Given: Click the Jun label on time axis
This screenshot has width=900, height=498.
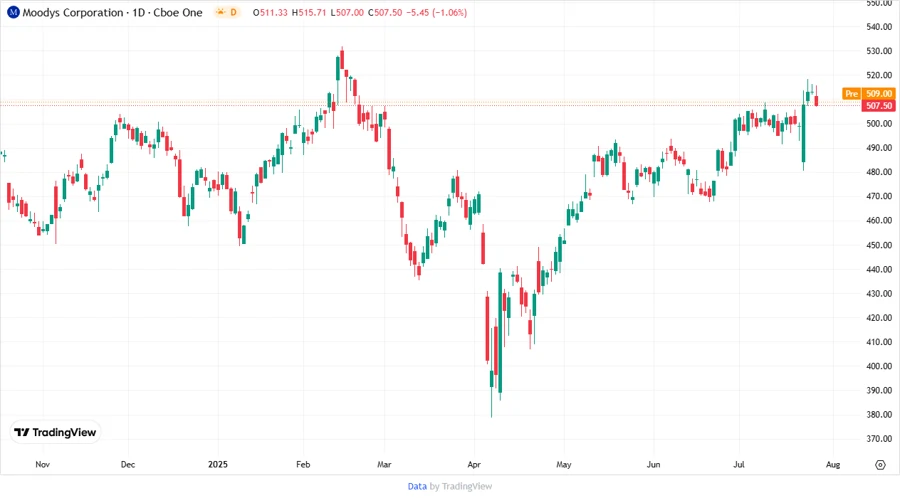Looking at the screenshot, I should [653, 464].
